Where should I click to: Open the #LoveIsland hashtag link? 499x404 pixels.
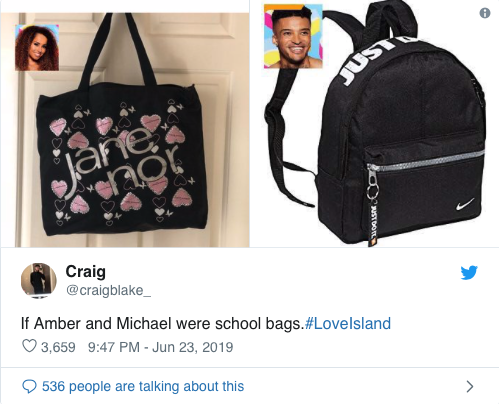tap(348, 324)
